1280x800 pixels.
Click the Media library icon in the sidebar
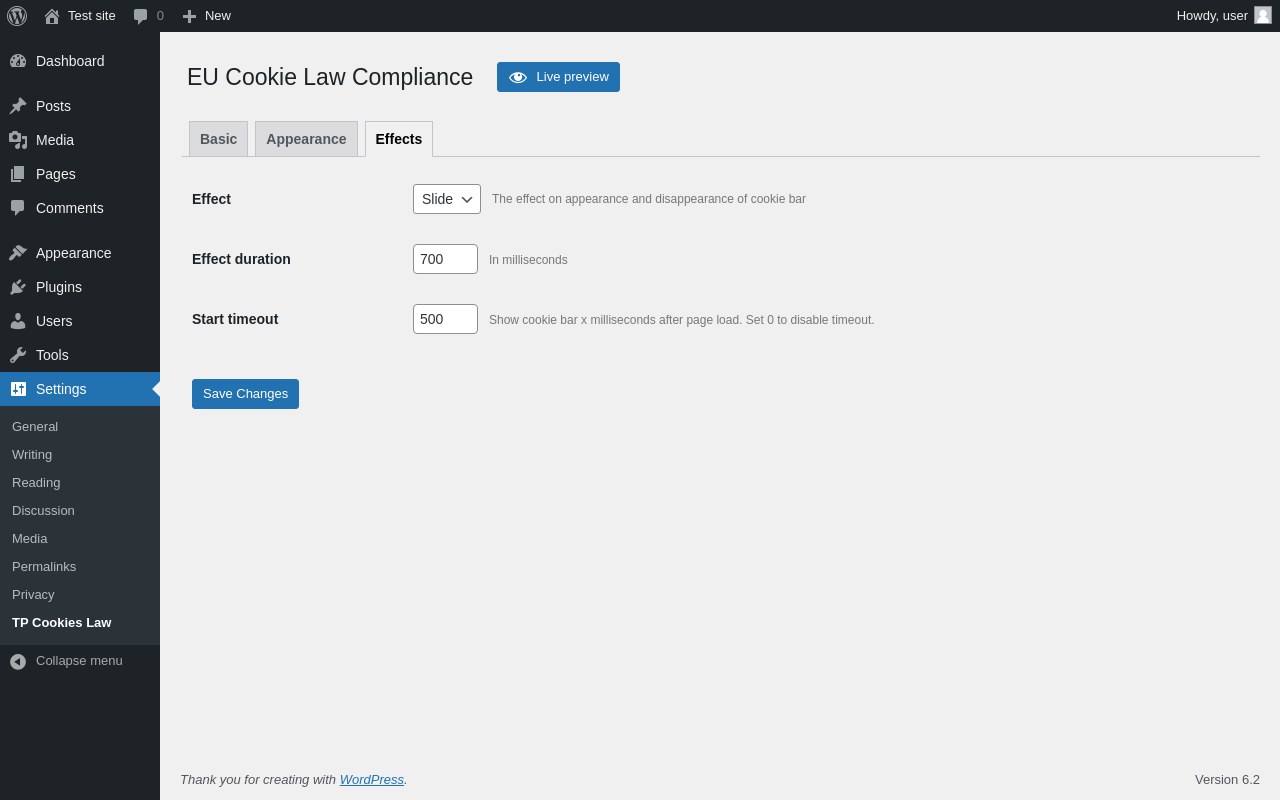pos(18,140)
